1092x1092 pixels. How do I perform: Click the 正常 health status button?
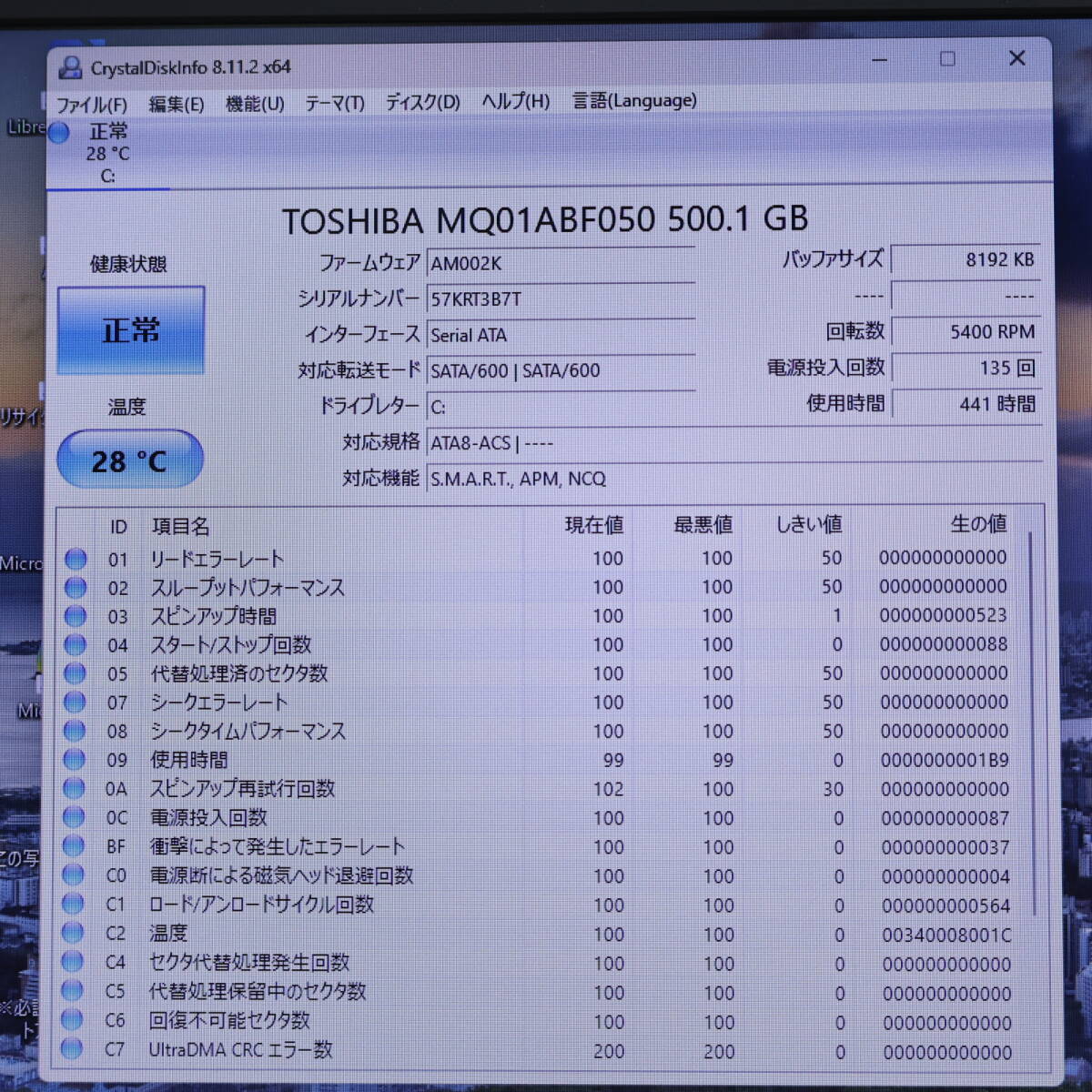coord(131,330)
